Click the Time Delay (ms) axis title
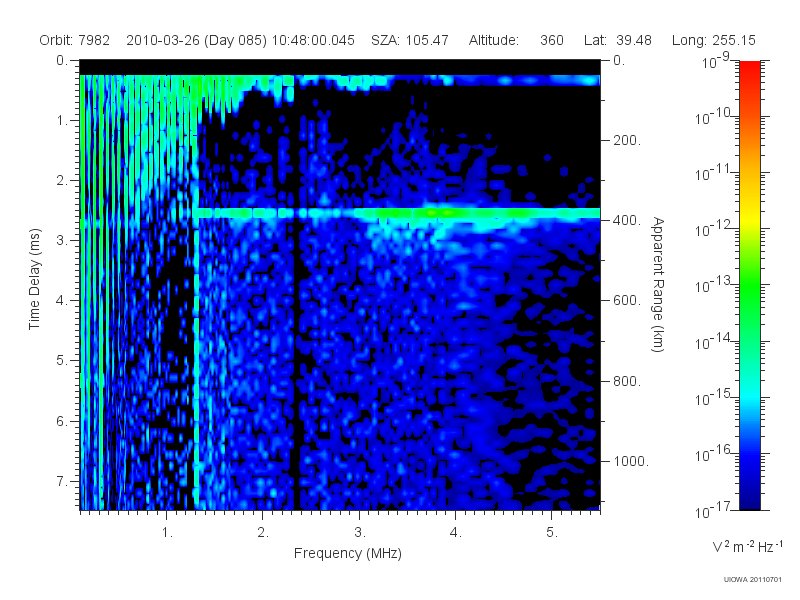Image resolution: width=800 pixels, height=600 pixels. pyautogui.click(x=34, y=279)
